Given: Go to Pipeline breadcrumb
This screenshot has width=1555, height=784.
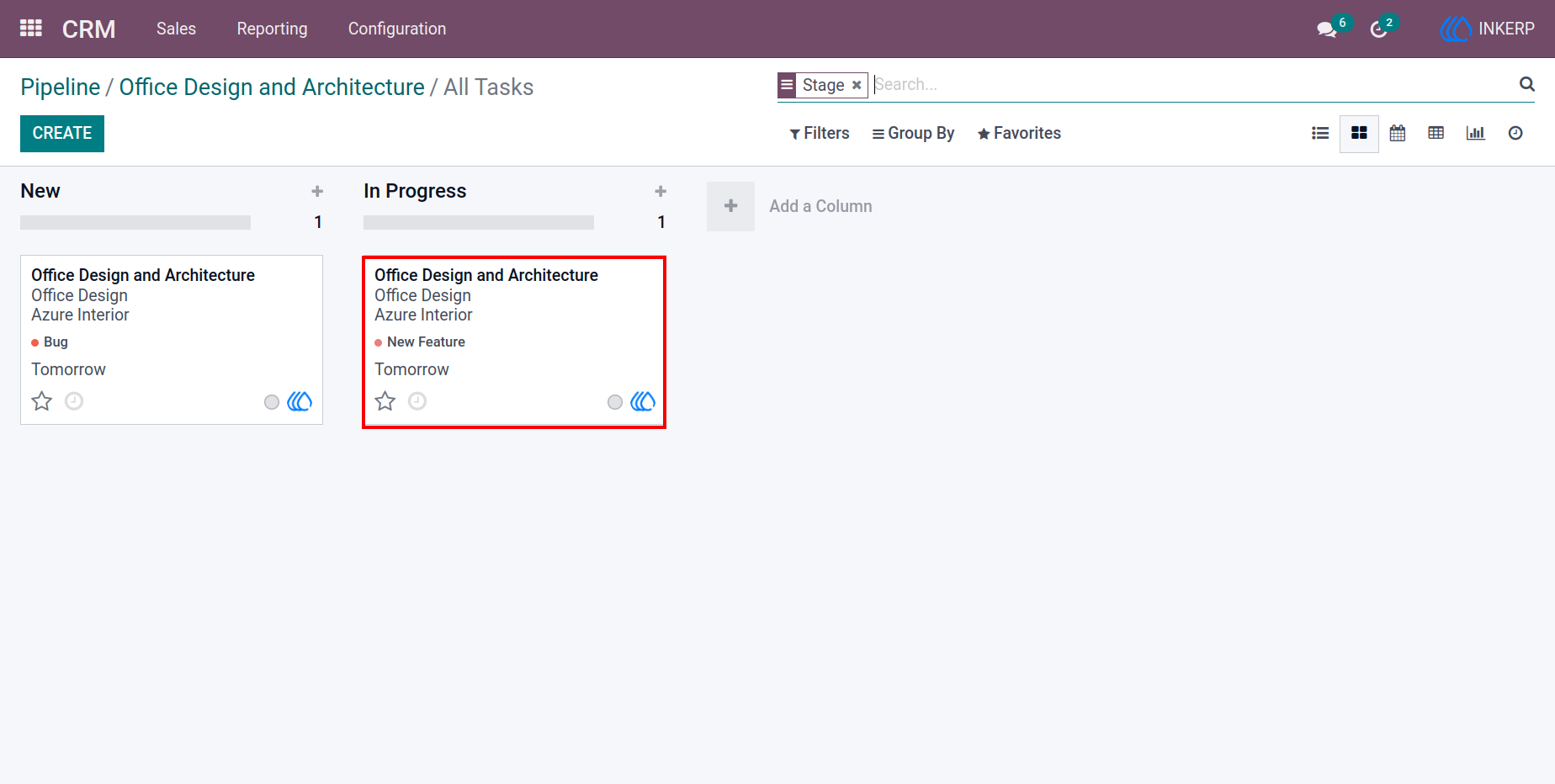Looking at the screenshot, I should (x=61, y=87).
